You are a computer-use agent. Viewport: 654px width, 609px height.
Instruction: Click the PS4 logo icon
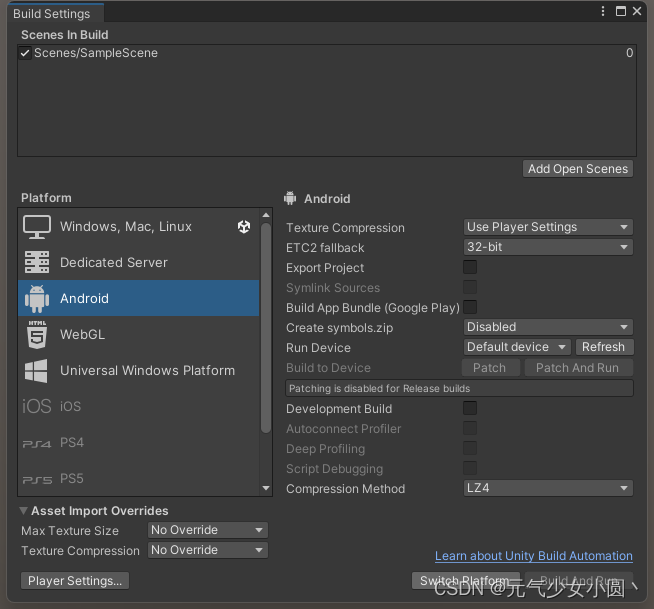37,444
